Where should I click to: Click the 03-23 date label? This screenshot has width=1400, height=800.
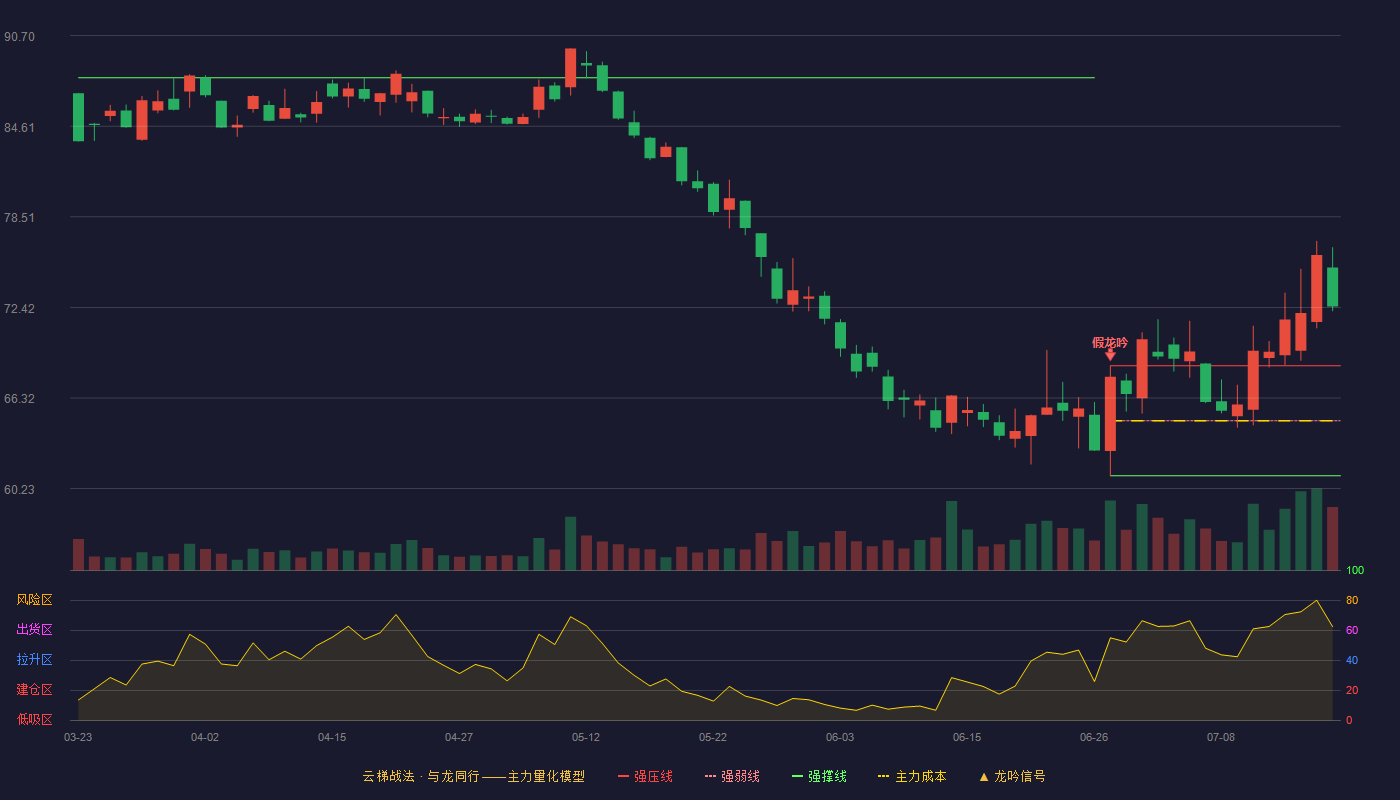pos(78,737)
